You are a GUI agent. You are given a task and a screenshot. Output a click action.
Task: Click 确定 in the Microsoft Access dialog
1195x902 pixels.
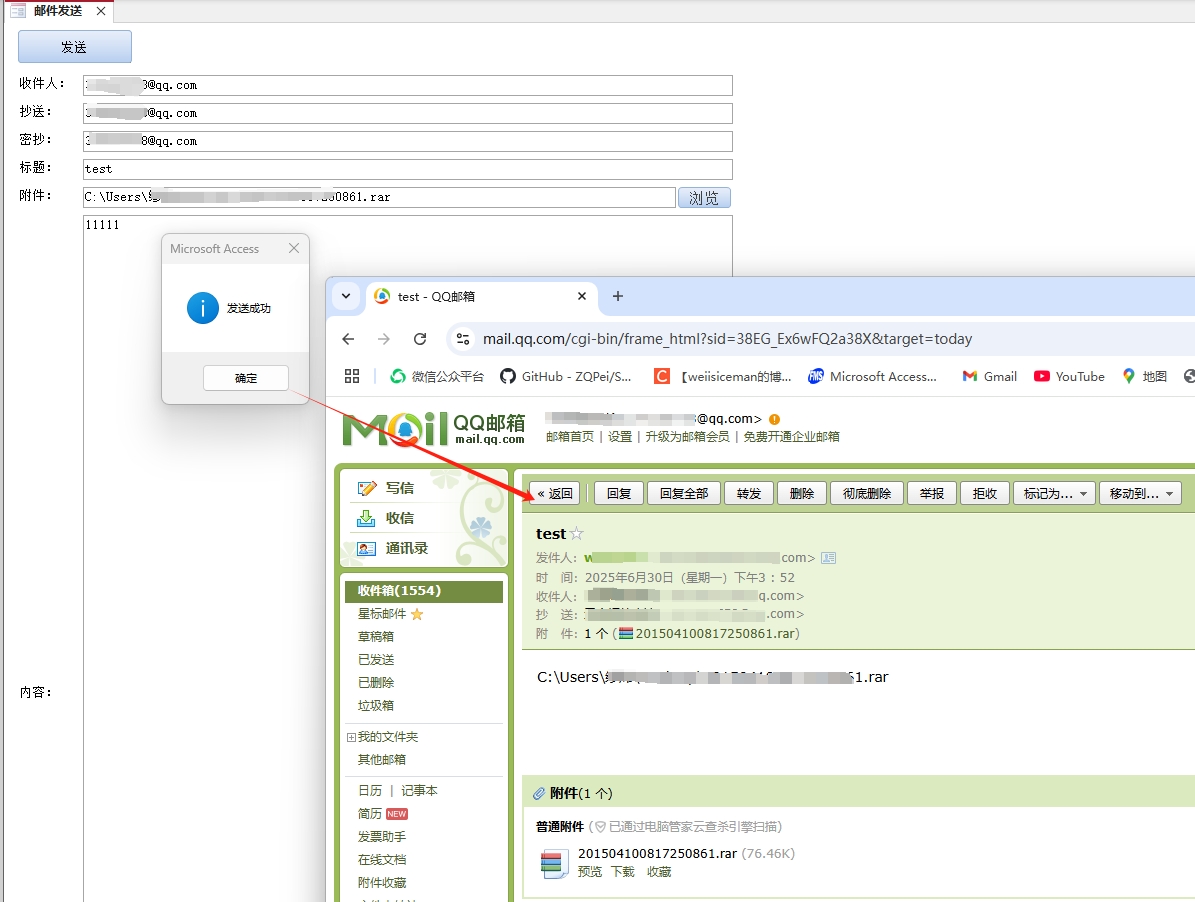coord(245,378)
